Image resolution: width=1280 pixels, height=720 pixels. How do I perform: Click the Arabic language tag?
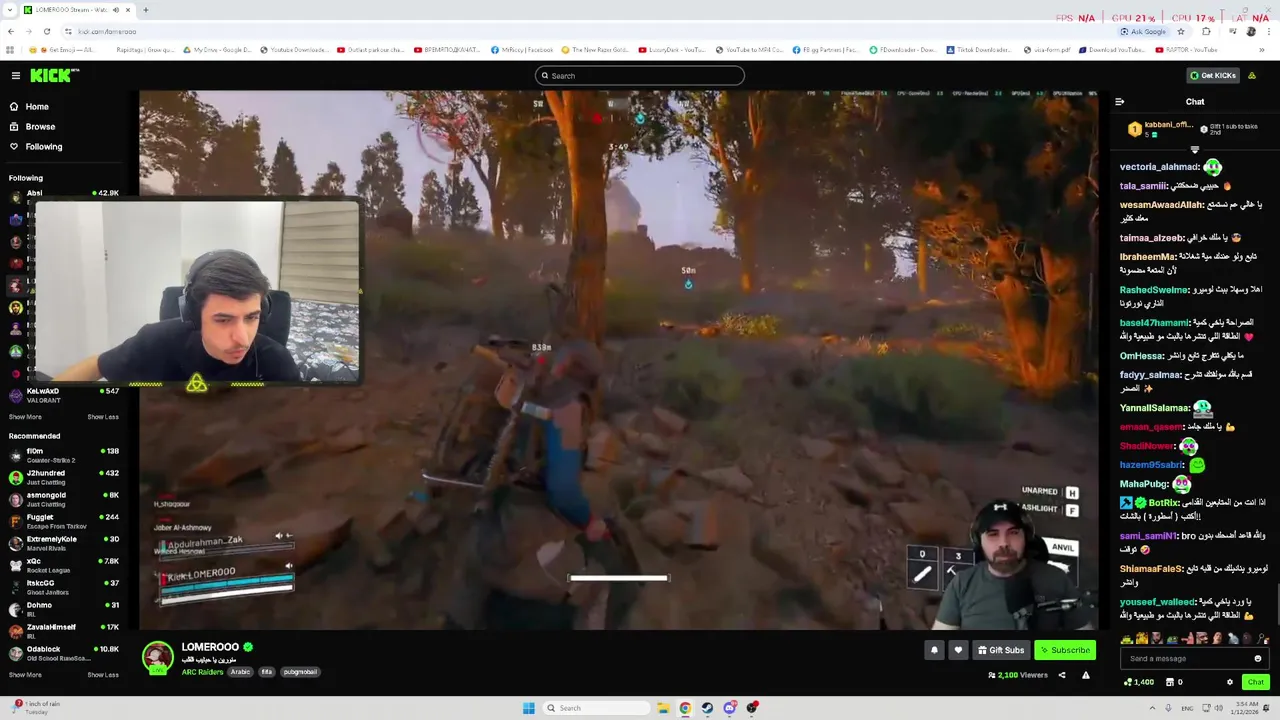click(240, 672)
